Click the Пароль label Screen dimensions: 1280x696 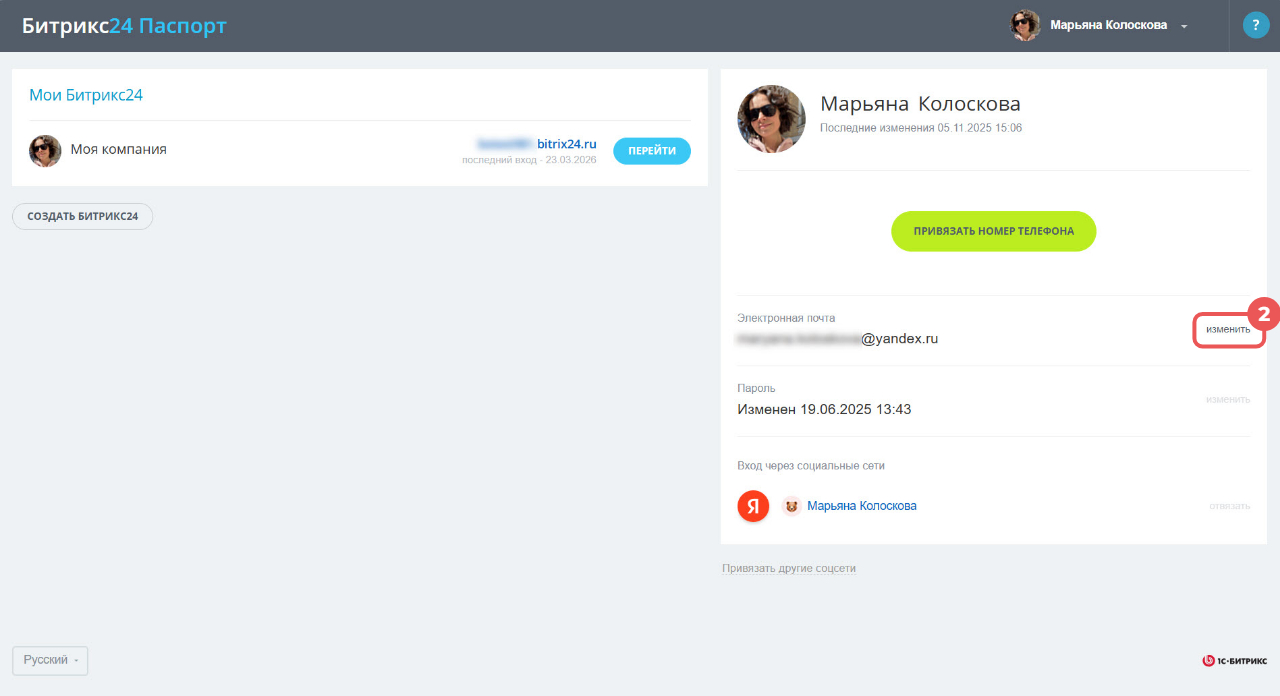[x=756, y=388]
